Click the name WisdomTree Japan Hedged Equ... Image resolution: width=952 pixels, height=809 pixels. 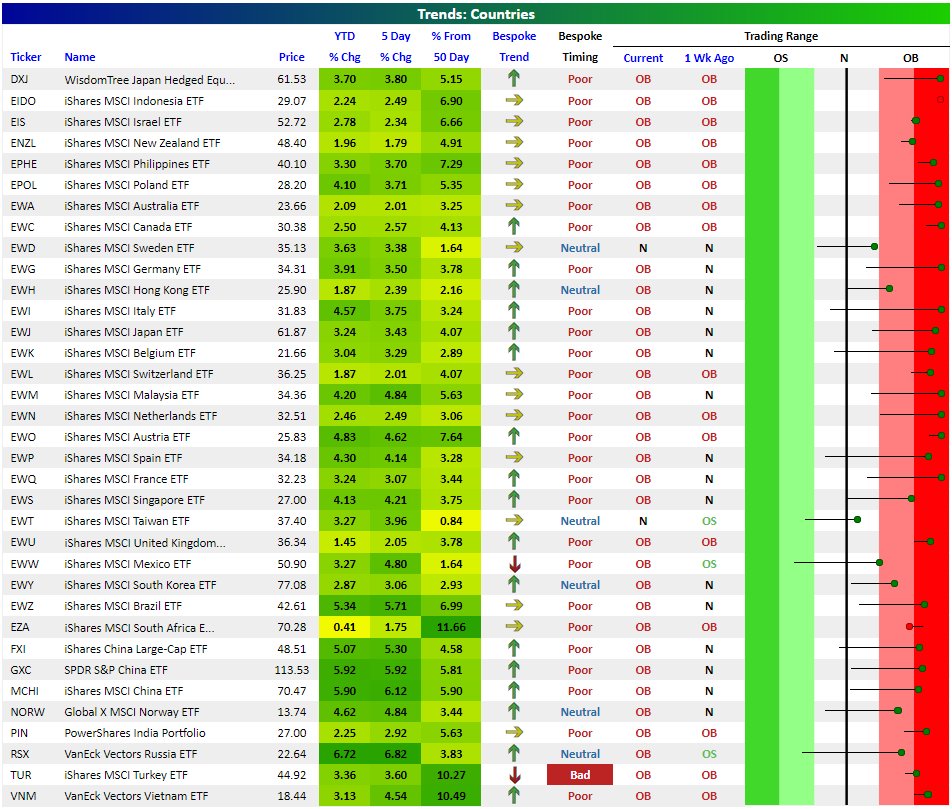coord(149,80)
